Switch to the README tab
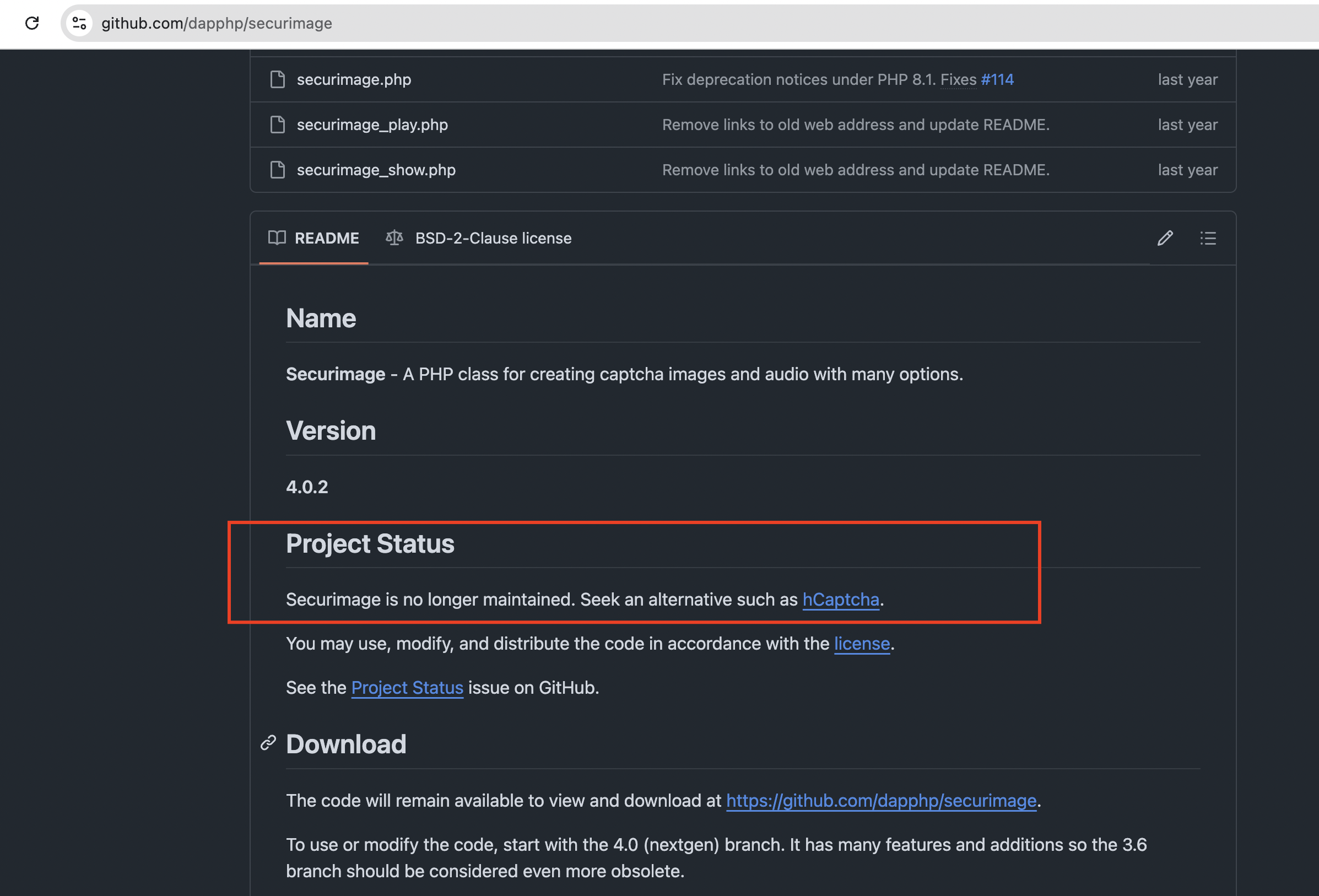Image resolution: width=1319 pixels, height=896 pixels. tap(314, 238)
